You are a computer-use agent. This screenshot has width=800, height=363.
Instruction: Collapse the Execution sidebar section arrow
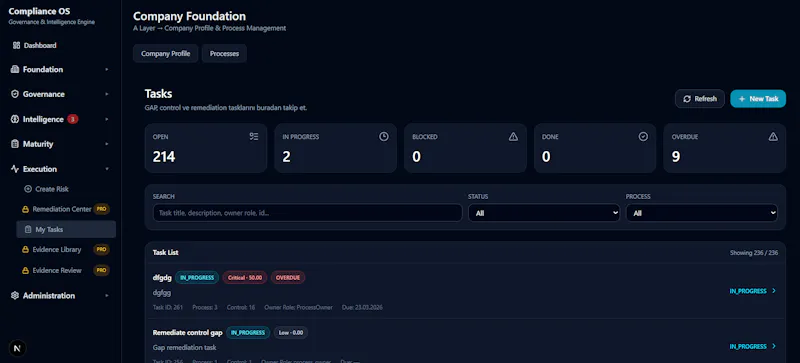pyautogui.click(x=107, y=169)
